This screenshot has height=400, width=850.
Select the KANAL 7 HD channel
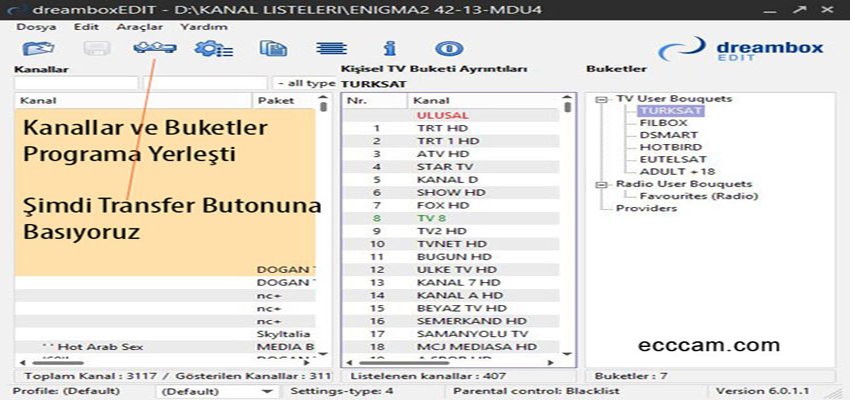(450, 282)
